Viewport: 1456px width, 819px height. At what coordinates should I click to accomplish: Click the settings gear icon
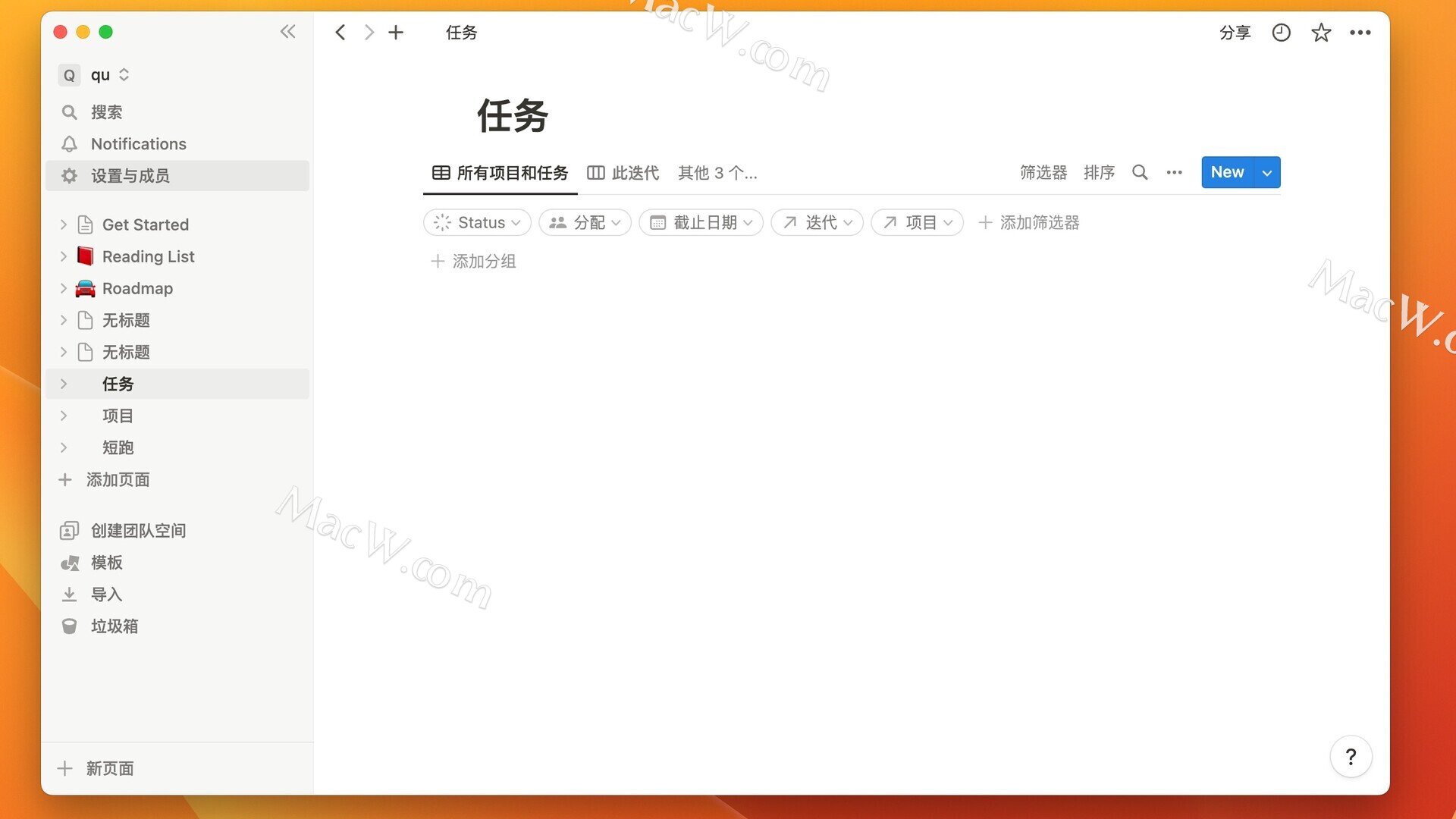(69, 176)
